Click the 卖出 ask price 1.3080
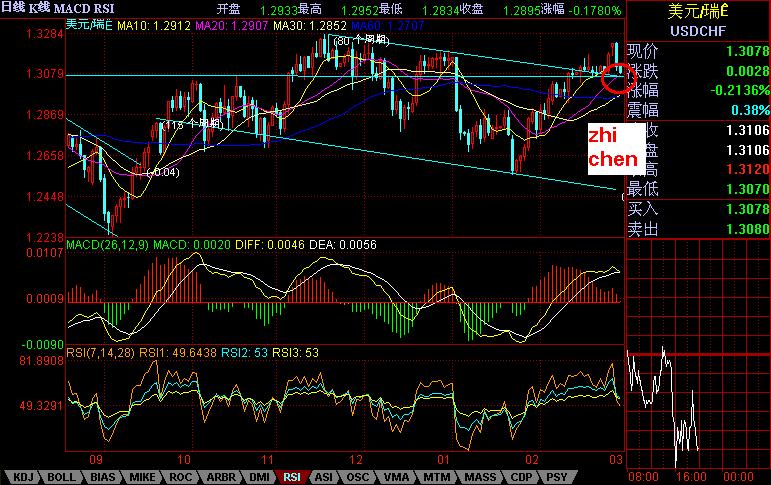The image size is (771, 485). point(747,229)
